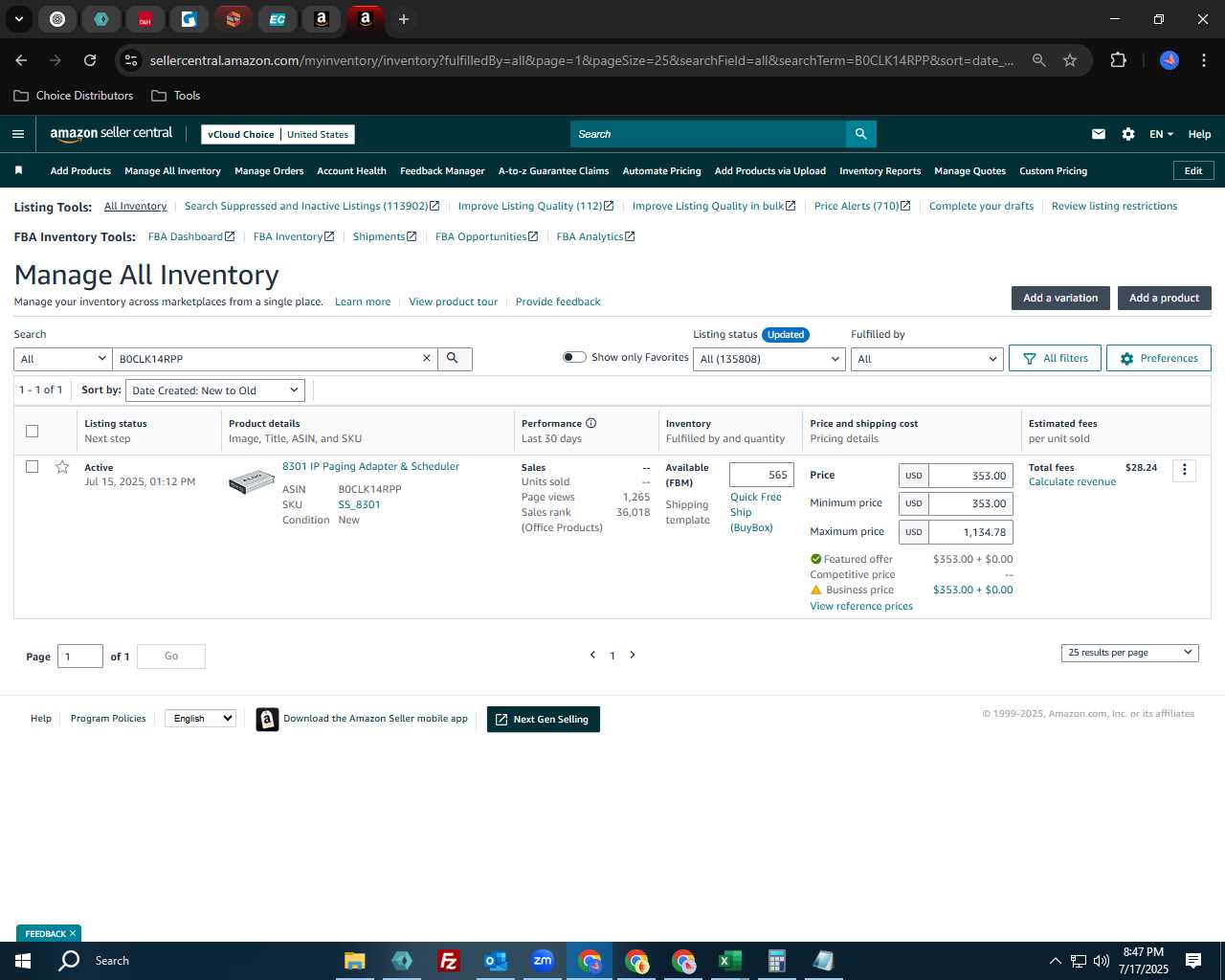Open the 8301 IP Paging Adapter listing link
The image size is (1225, 980).
370,466
